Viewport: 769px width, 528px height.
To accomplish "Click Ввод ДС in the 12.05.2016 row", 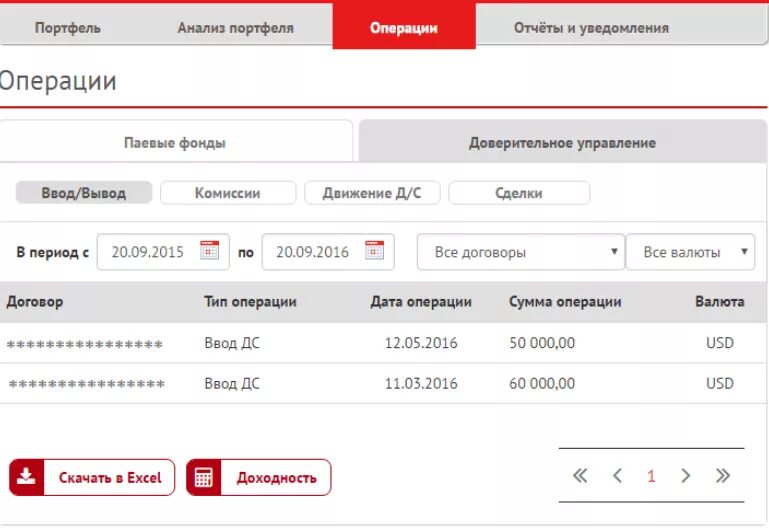I will [x=232, y=342].
